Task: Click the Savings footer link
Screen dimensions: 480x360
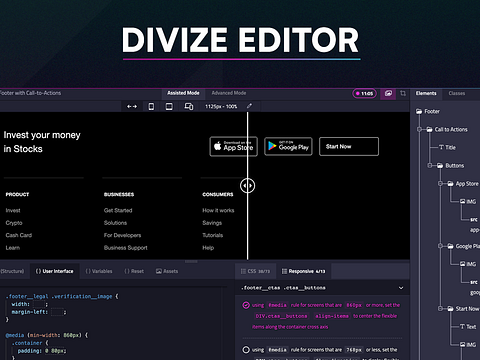Action: (212, 223)
